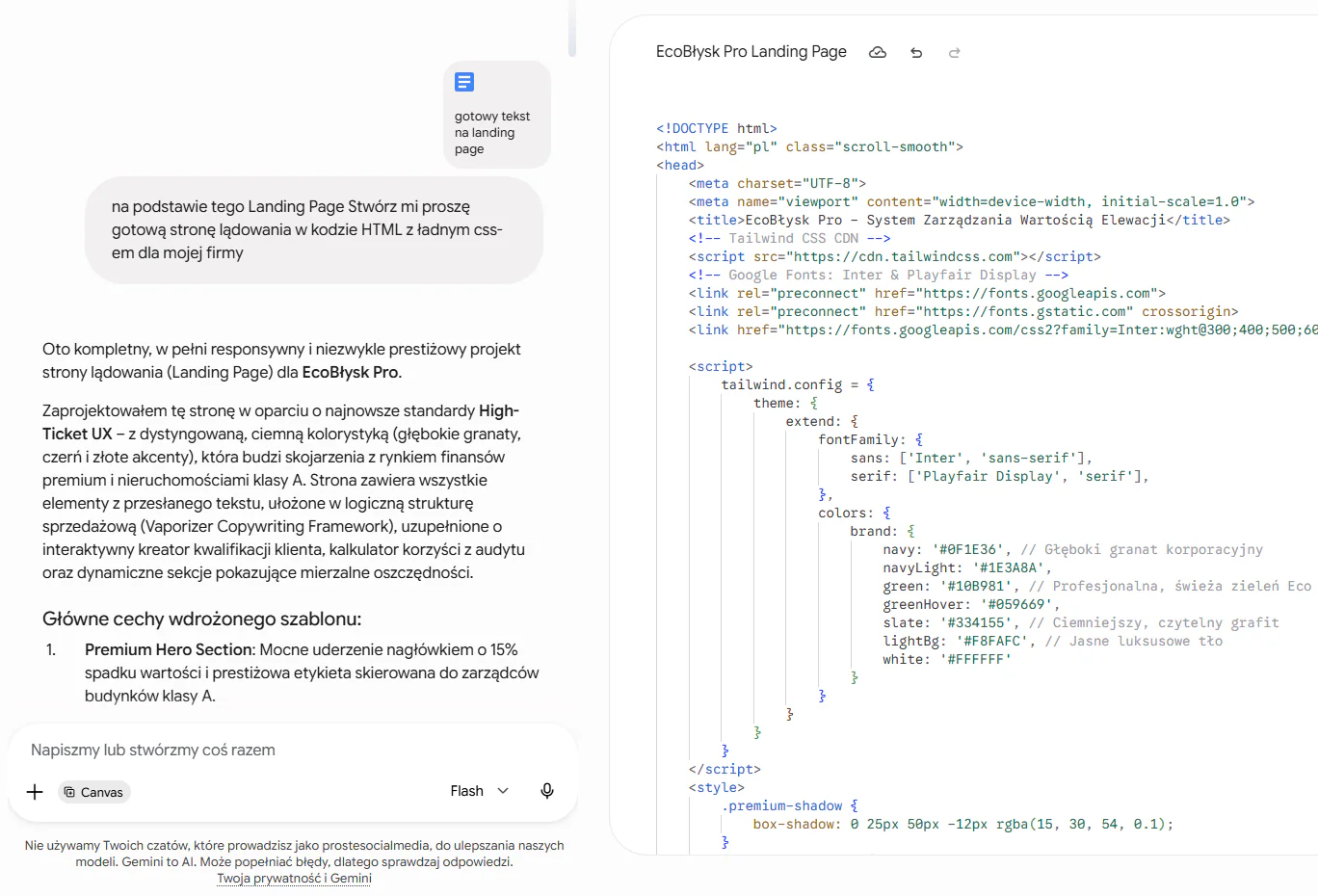Click the 'tailwind.config = {' line
1318x896 pixels.
coord(798,384)
